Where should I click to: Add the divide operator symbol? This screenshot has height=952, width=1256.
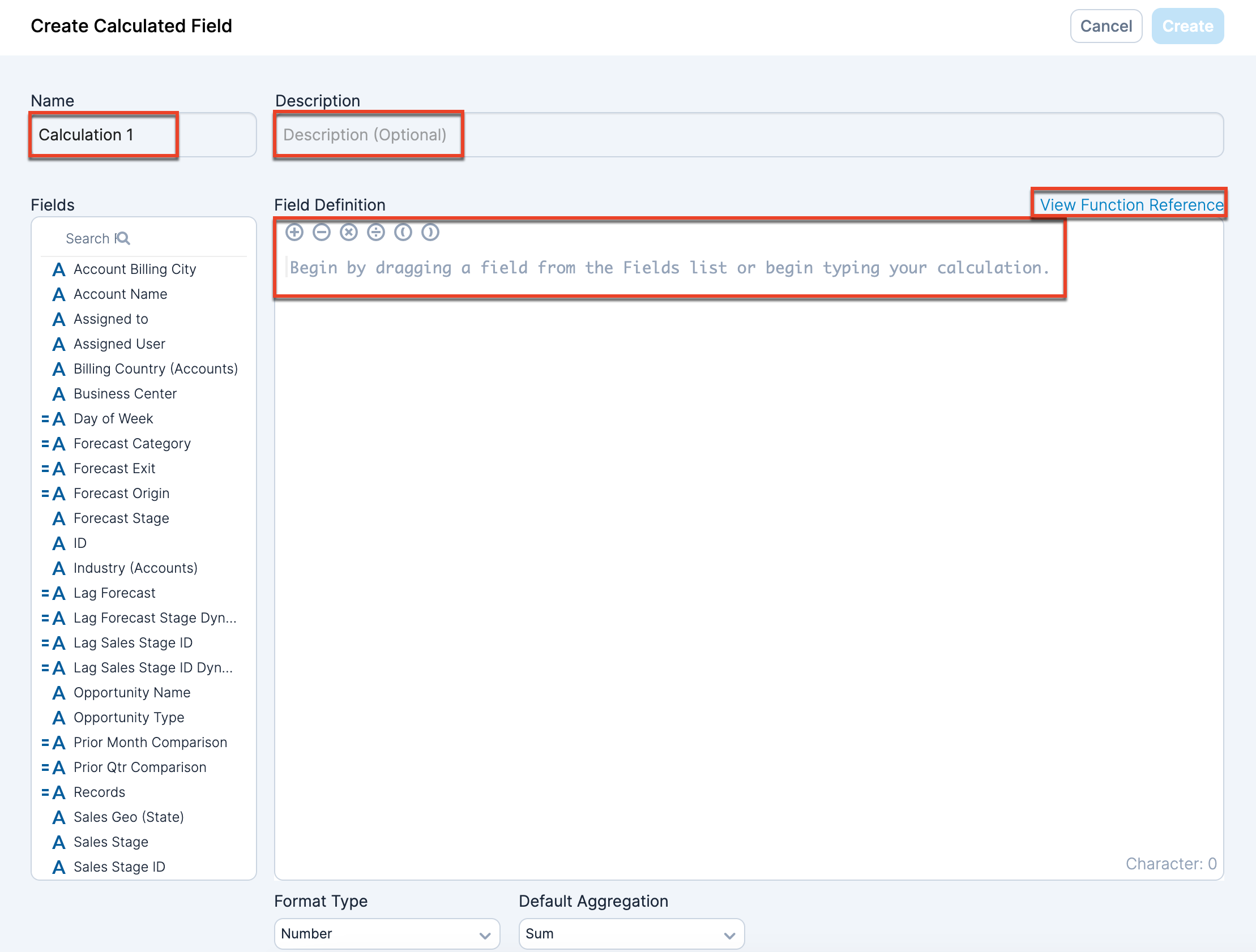[376, 232]
